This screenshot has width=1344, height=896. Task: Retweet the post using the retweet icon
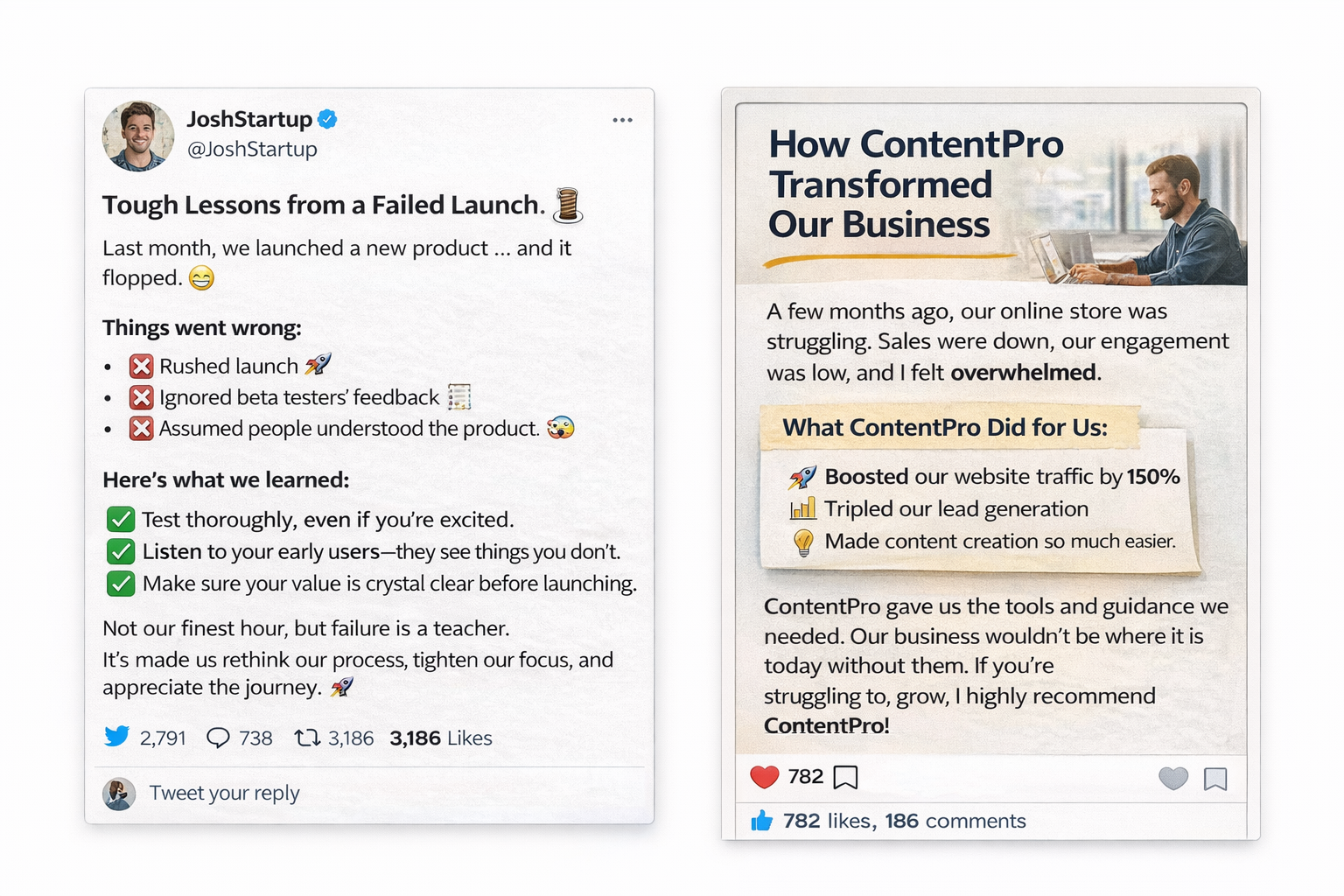click(306, 737)
